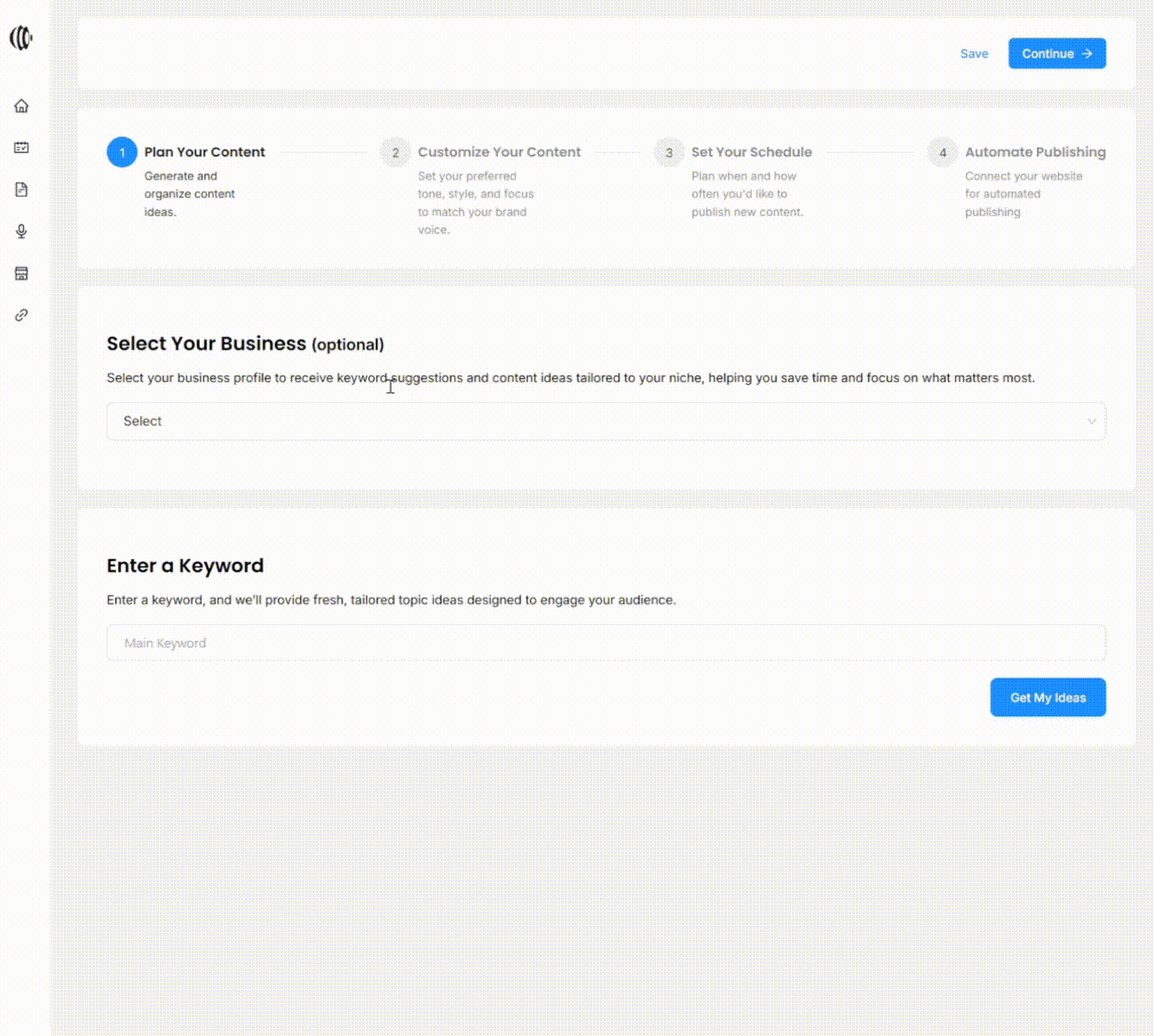Go to Home via the sidebar house icon
The width and height of the screenshot is (1154, 1036).
[21, 107]
